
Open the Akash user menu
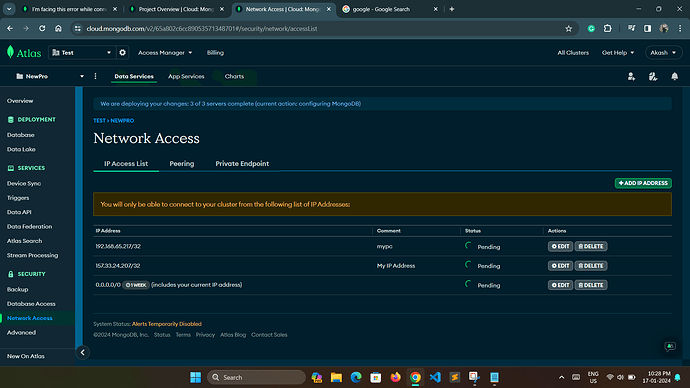(x=663, y=52)
